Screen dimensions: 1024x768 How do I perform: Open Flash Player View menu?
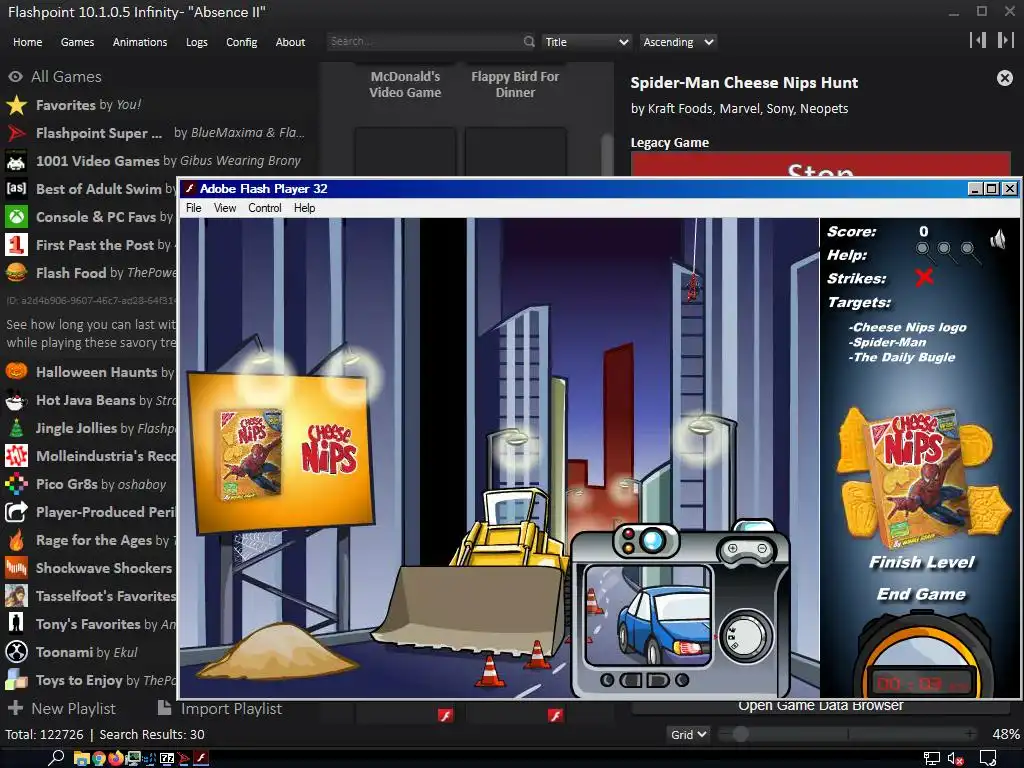point(225,208)
